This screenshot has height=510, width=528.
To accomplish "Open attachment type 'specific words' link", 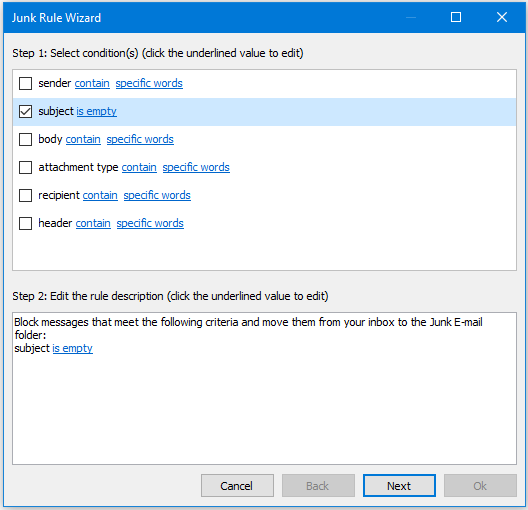I will pyautogui.click(x=196, y=167).
